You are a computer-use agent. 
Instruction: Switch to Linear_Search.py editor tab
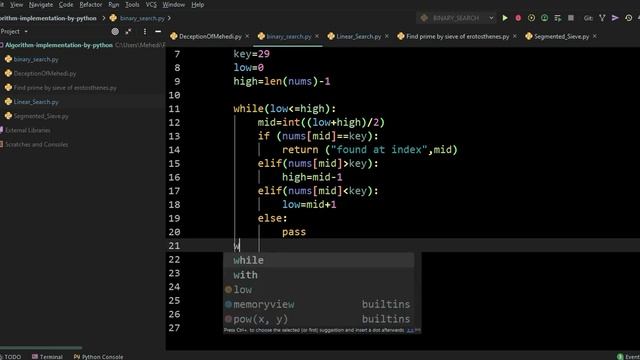(358, 36)
